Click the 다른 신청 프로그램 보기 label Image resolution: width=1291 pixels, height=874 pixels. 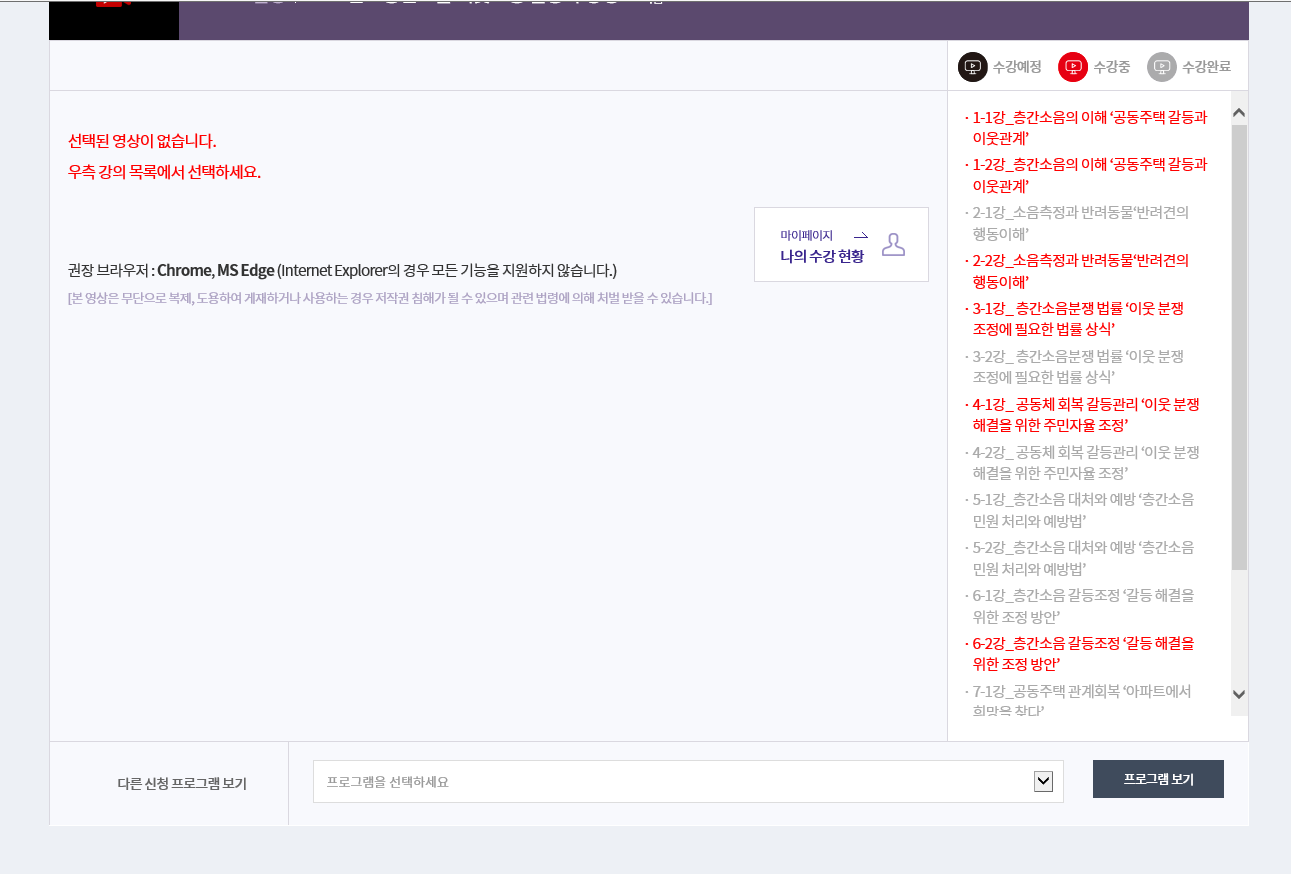[182, 783]
